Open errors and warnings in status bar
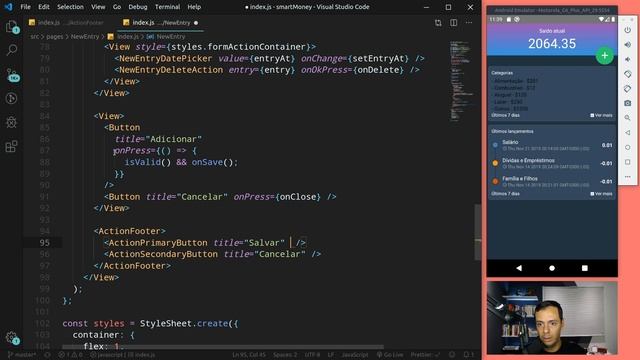Image resolution: width=640 pixels, height=360 pixels. click(x=70, y=355)
